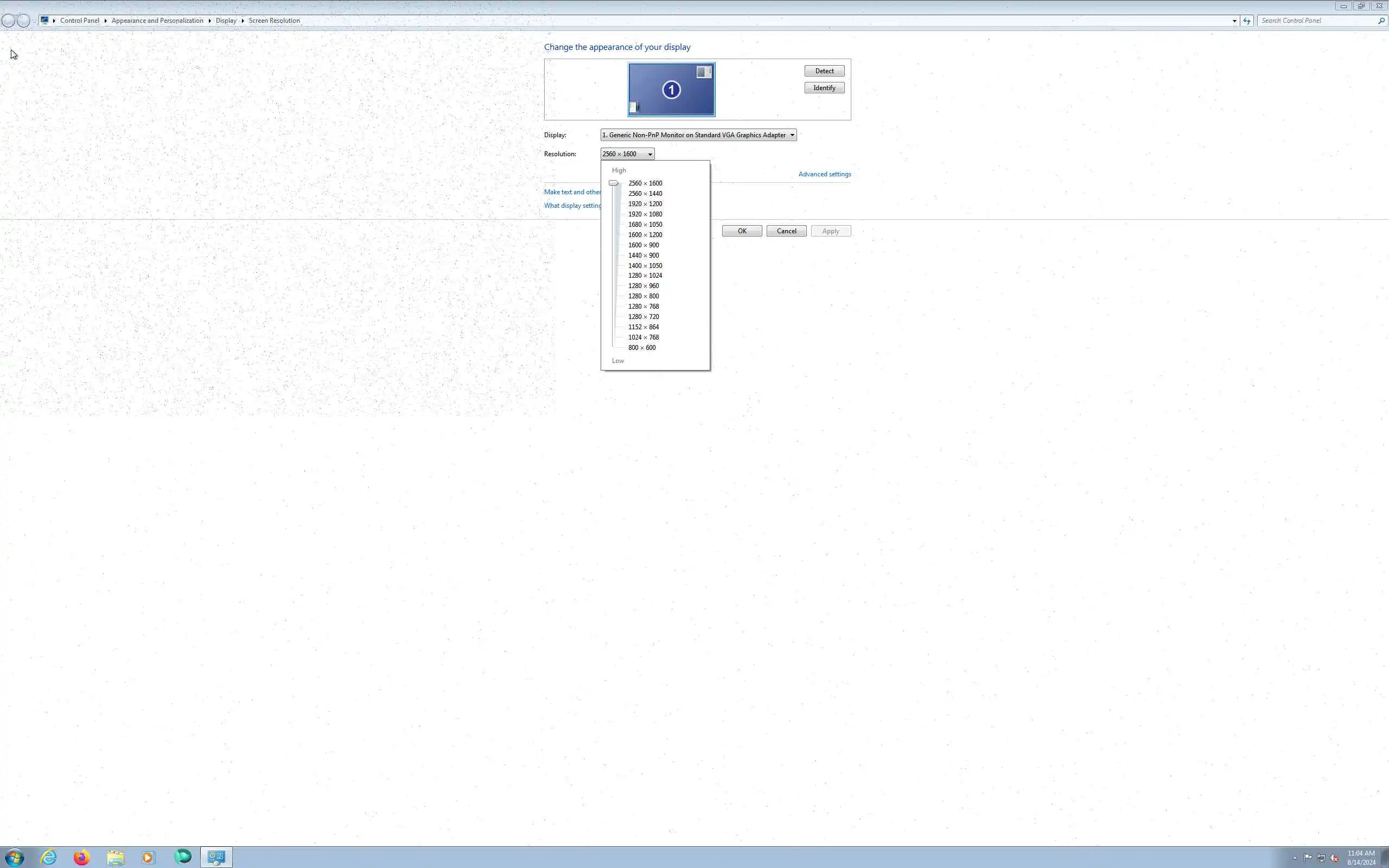Expand the Display dropdown
The width and height of the screenshot is (1389, 868).
coord(792,135)
